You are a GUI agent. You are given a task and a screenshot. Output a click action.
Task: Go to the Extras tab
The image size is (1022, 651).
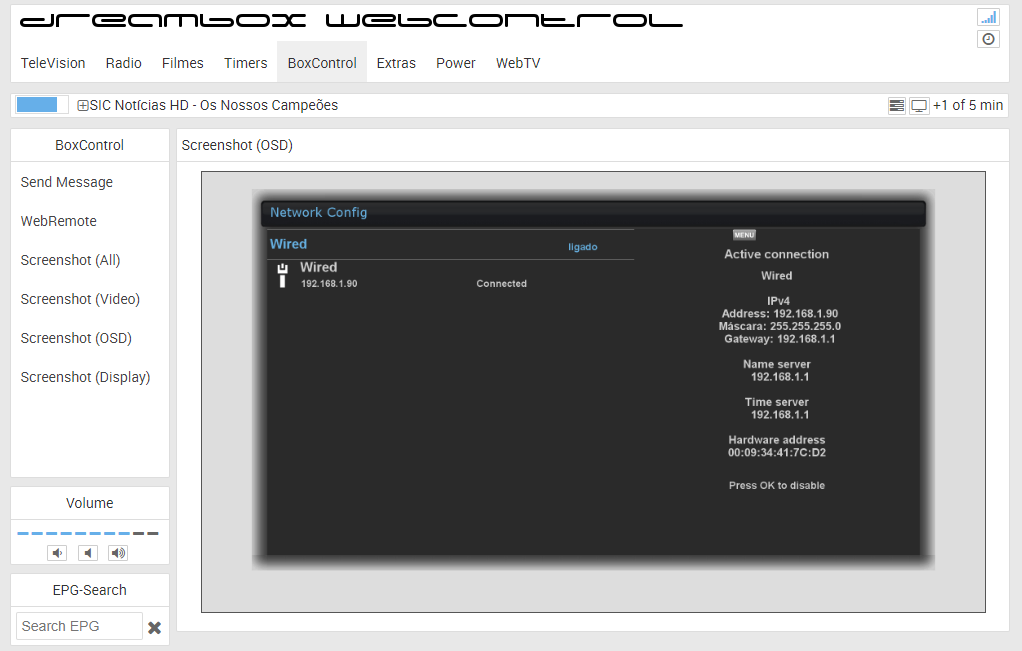(x=396, y=63)
